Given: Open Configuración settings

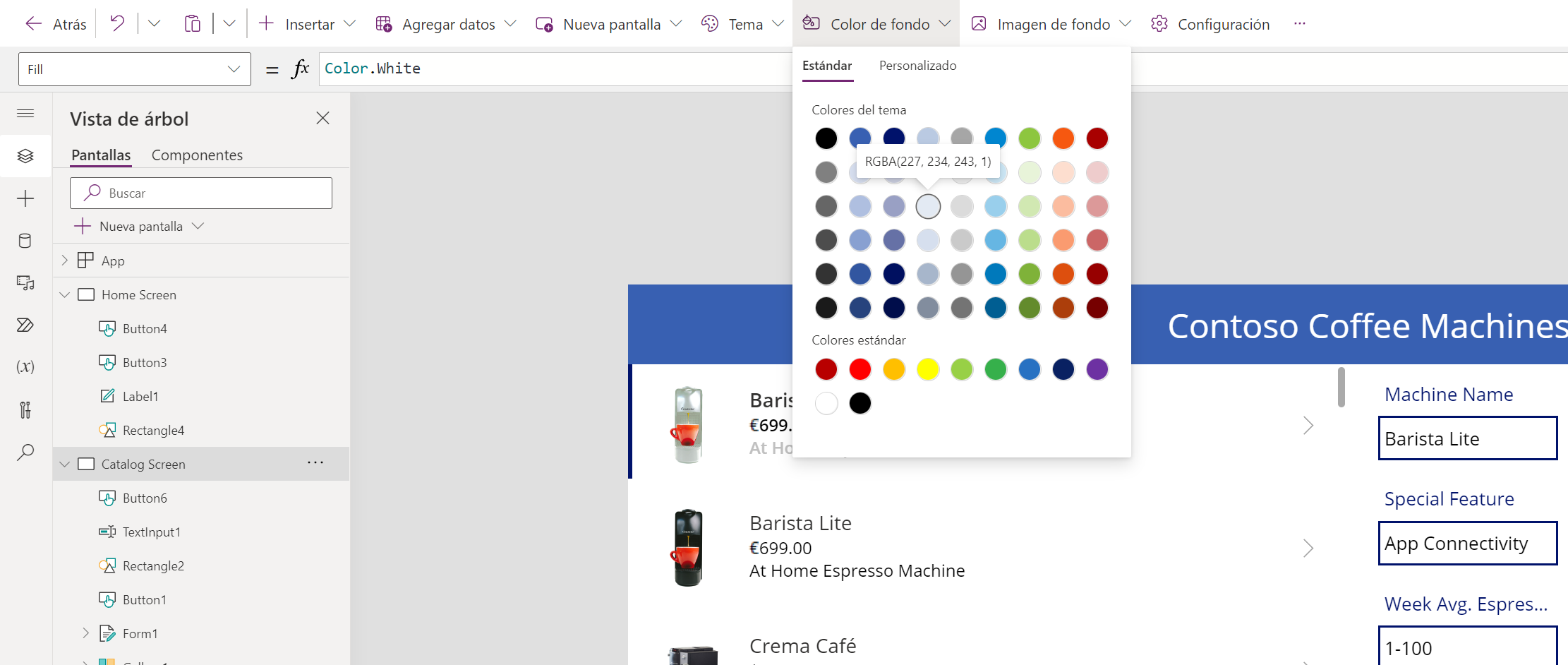Looking at the screenshot, I should (1210, 24).
